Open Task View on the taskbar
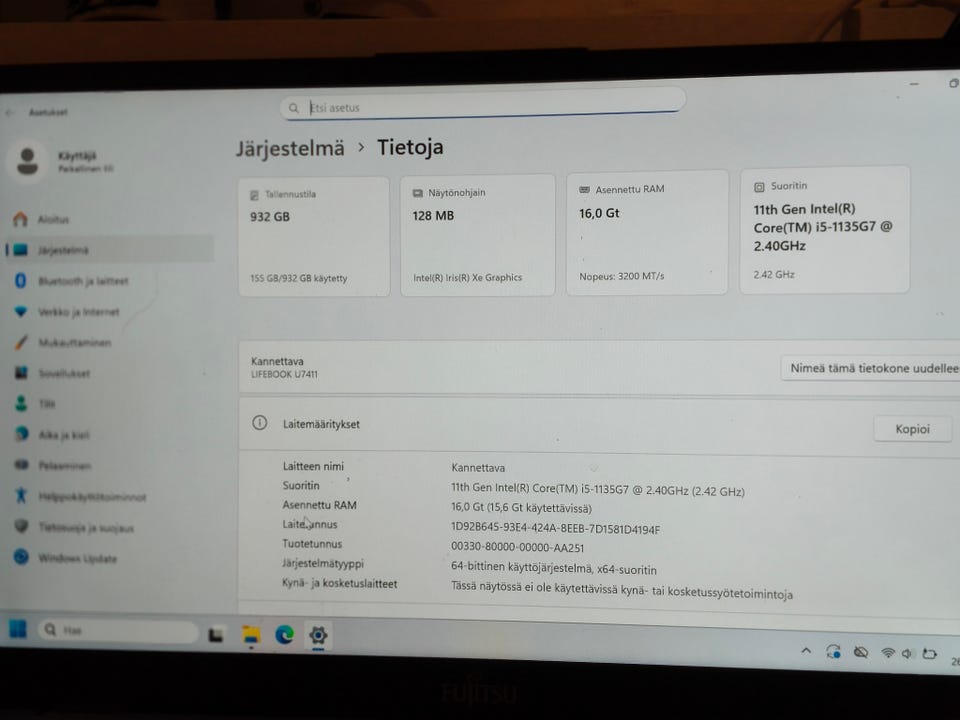The width and height of the screenshot is (960, 720). point(216,634)
